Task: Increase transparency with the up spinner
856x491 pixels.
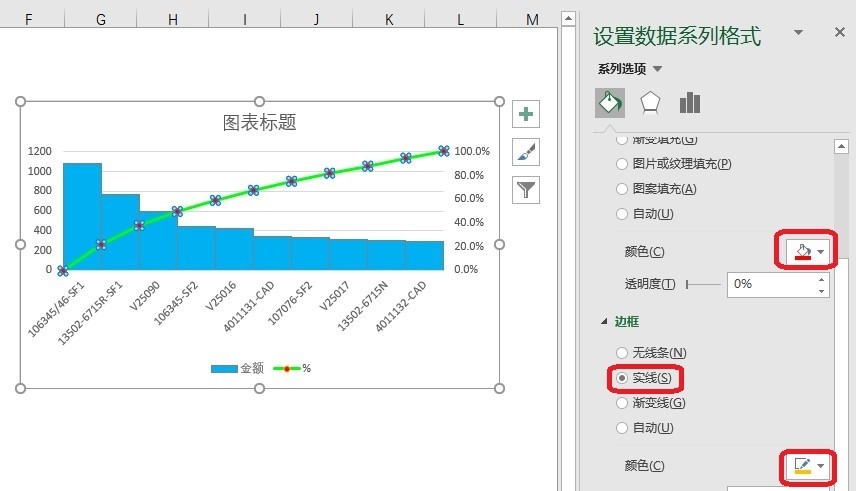Action: [822, 279]
